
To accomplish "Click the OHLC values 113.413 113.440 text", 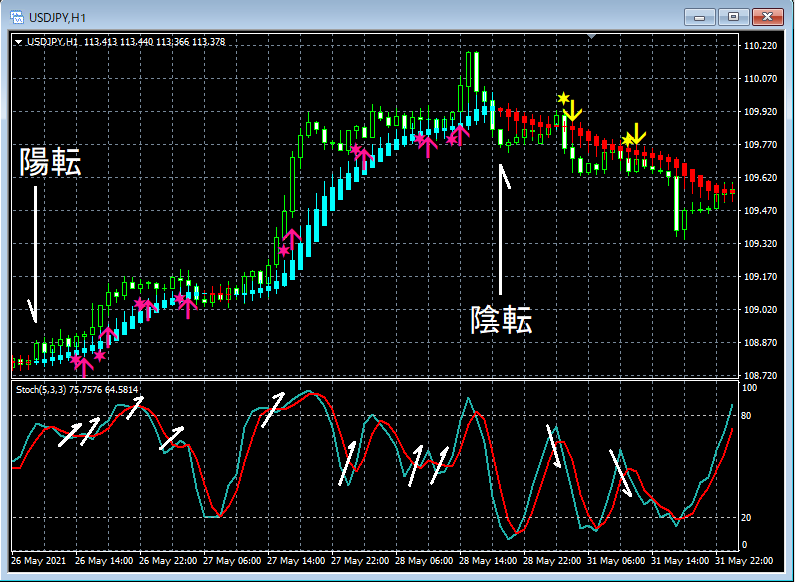I will click(x=119, y=42).
